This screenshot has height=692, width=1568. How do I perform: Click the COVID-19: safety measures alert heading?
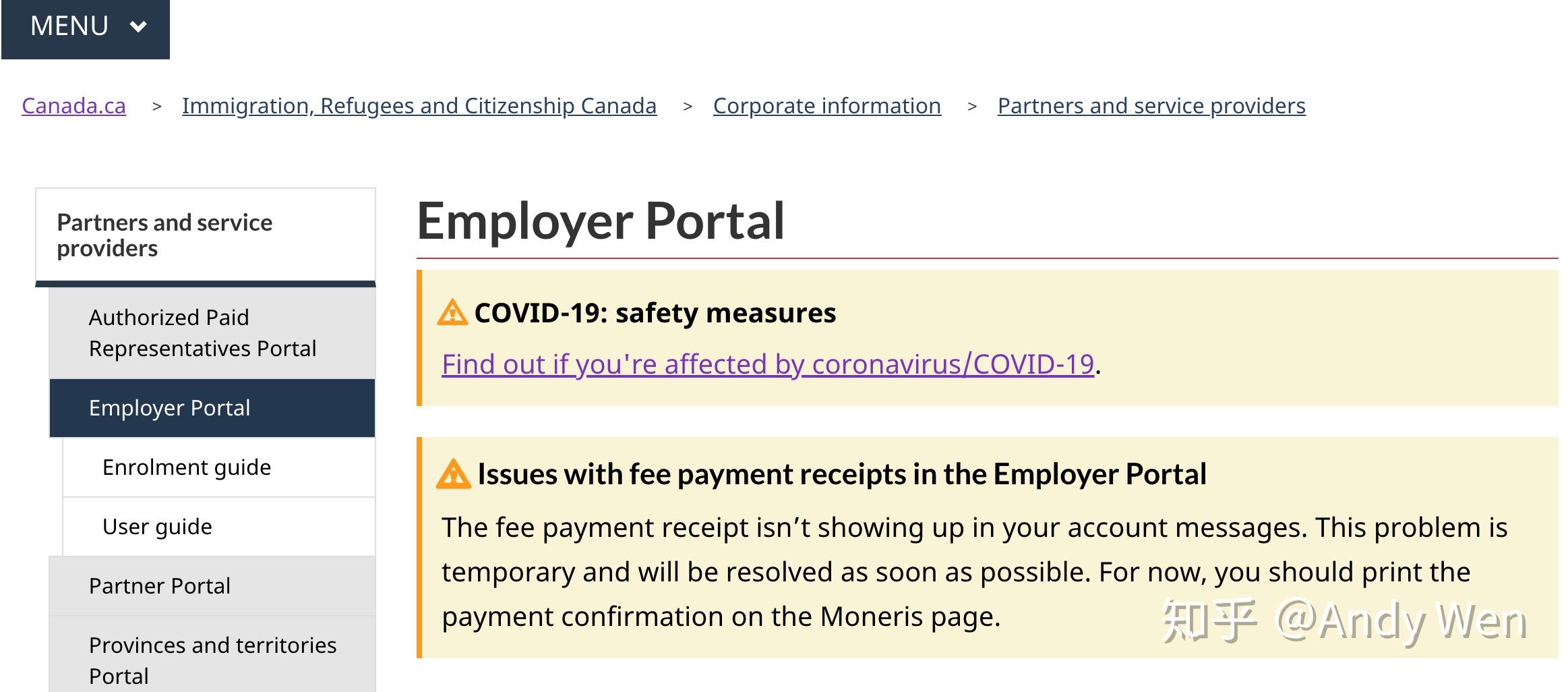click(655, 314)
